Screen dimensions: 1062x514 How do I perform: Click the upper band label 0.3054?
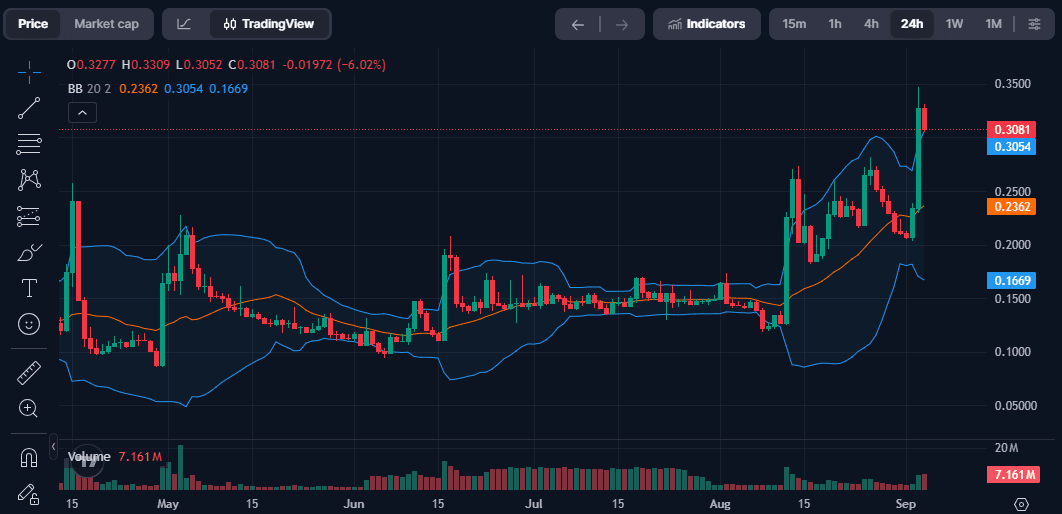tap(1011, 146)
